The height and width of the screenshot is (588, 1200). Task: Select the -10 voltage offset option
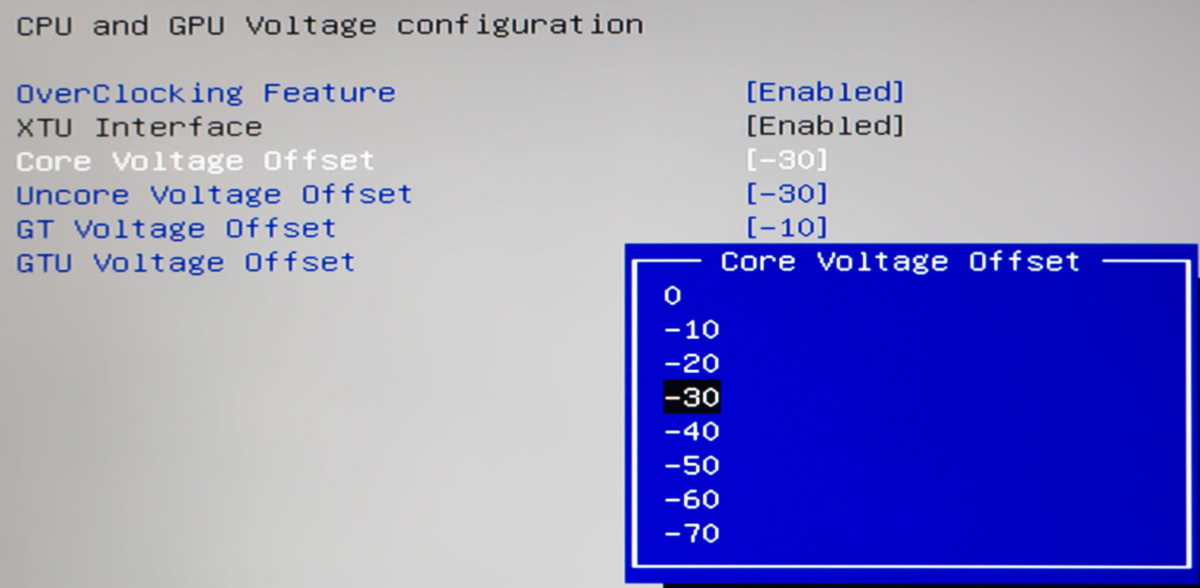[x=690, y=329]
